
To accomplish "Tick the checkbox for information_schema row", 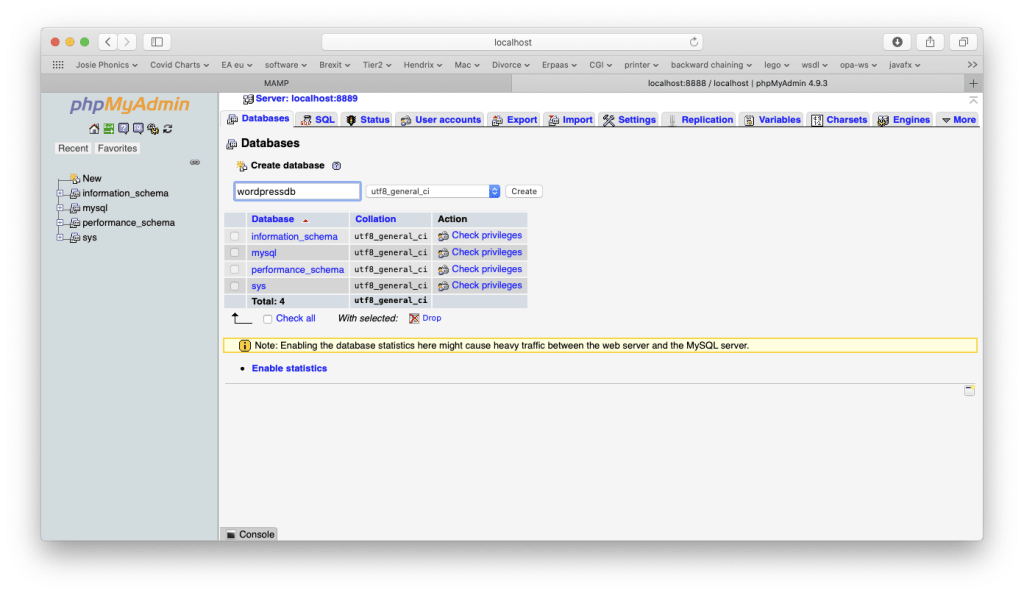I will [x=235, y=237].
